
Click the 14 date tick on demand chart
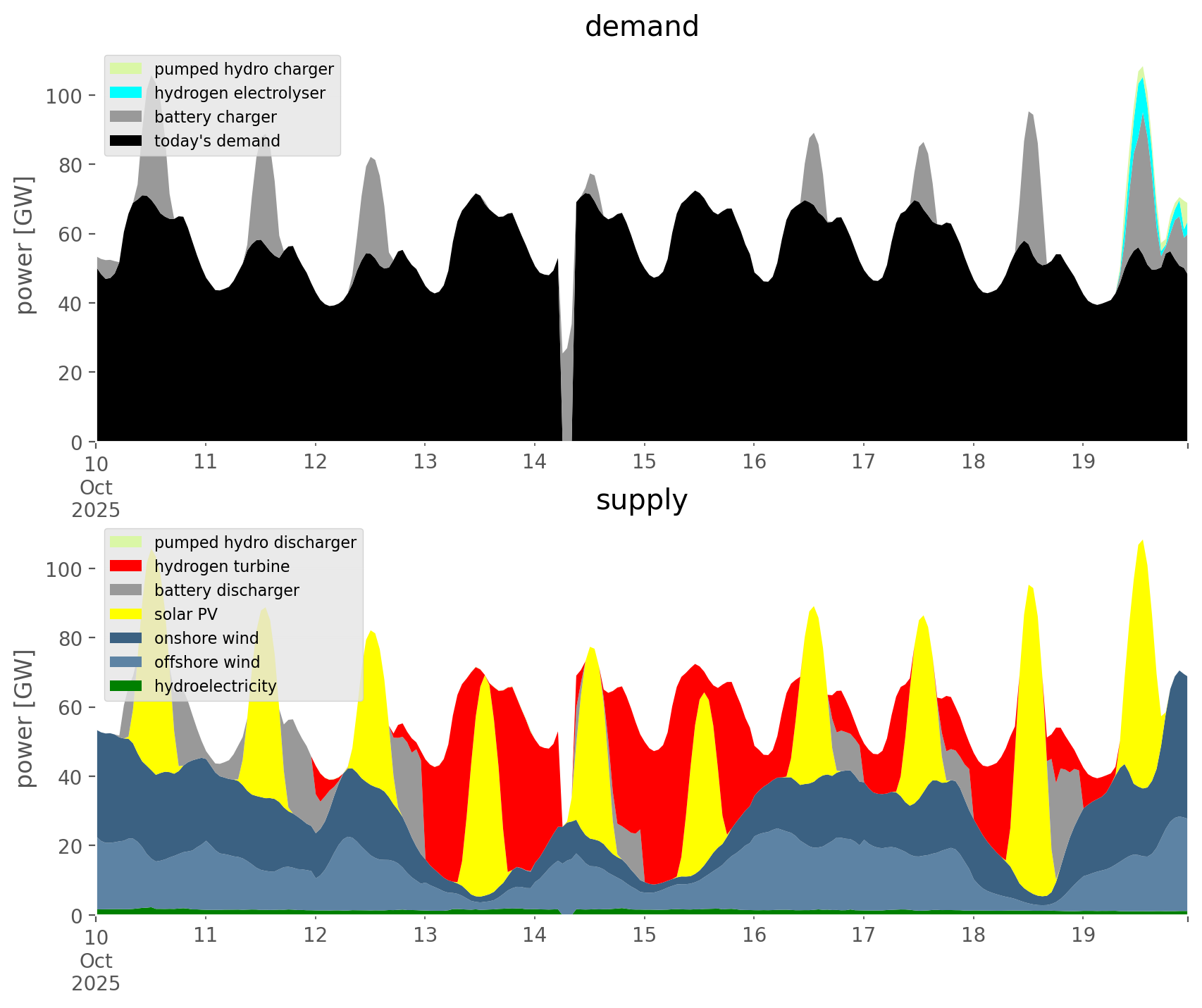(535, 462)
